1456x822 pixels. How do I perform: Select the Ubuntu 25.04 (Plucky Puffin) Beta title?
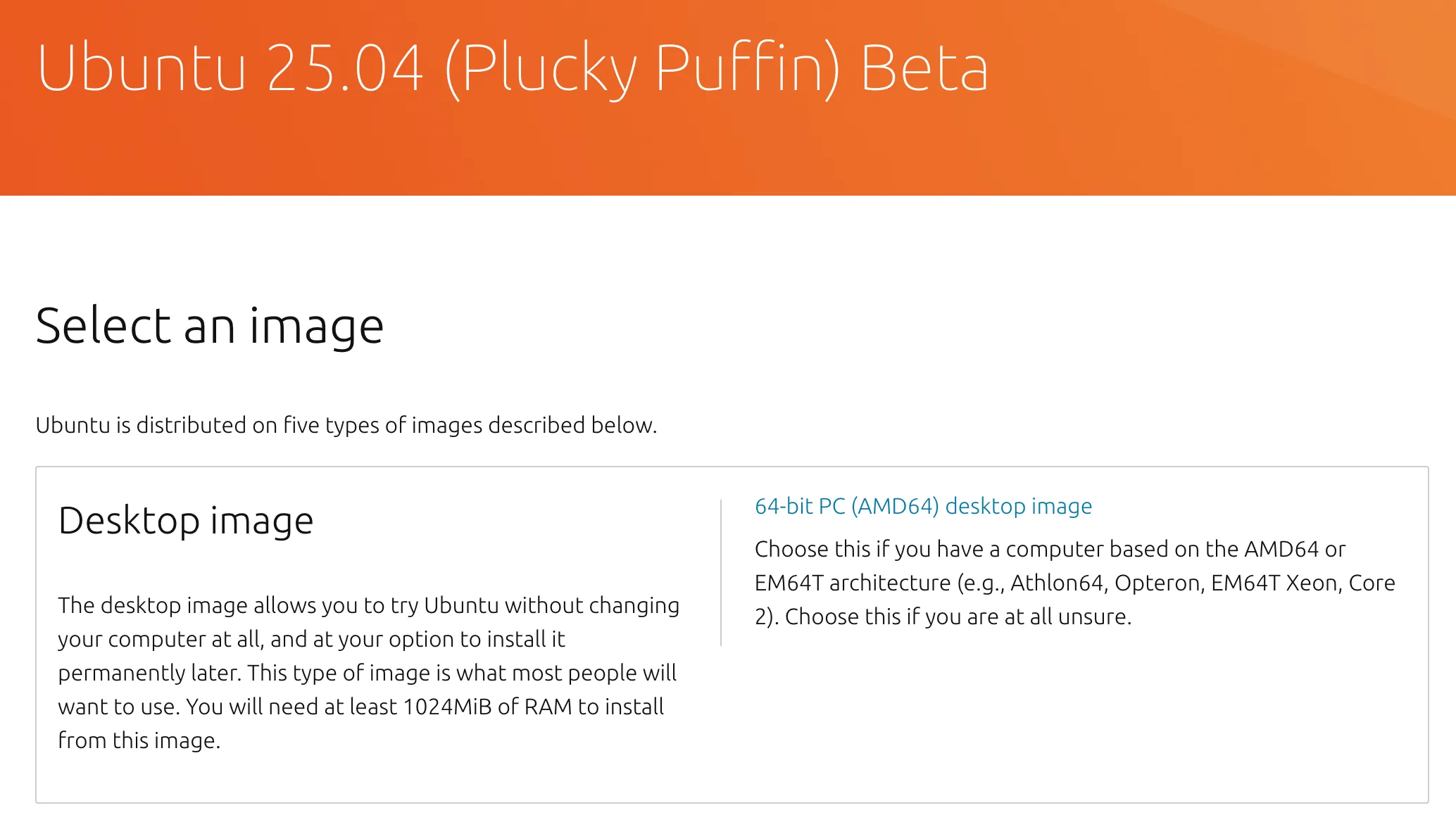click(x=513, y=68)
